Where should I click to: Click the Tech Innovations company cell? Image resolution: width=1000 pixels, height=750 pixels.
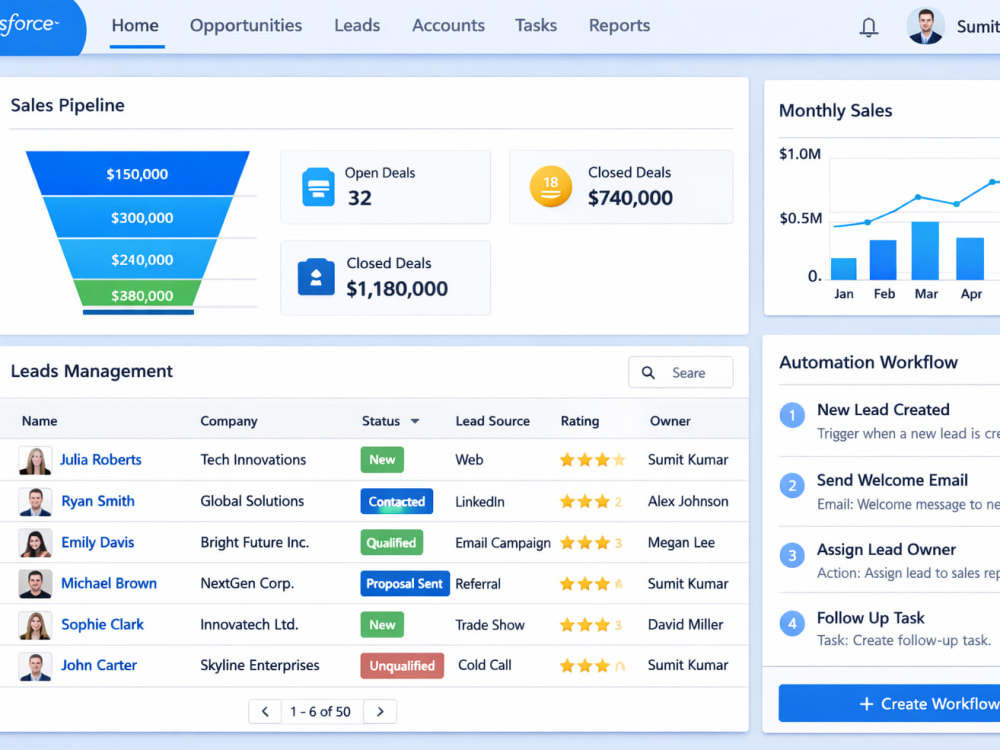pyautogui.click(x=253, y=460)
